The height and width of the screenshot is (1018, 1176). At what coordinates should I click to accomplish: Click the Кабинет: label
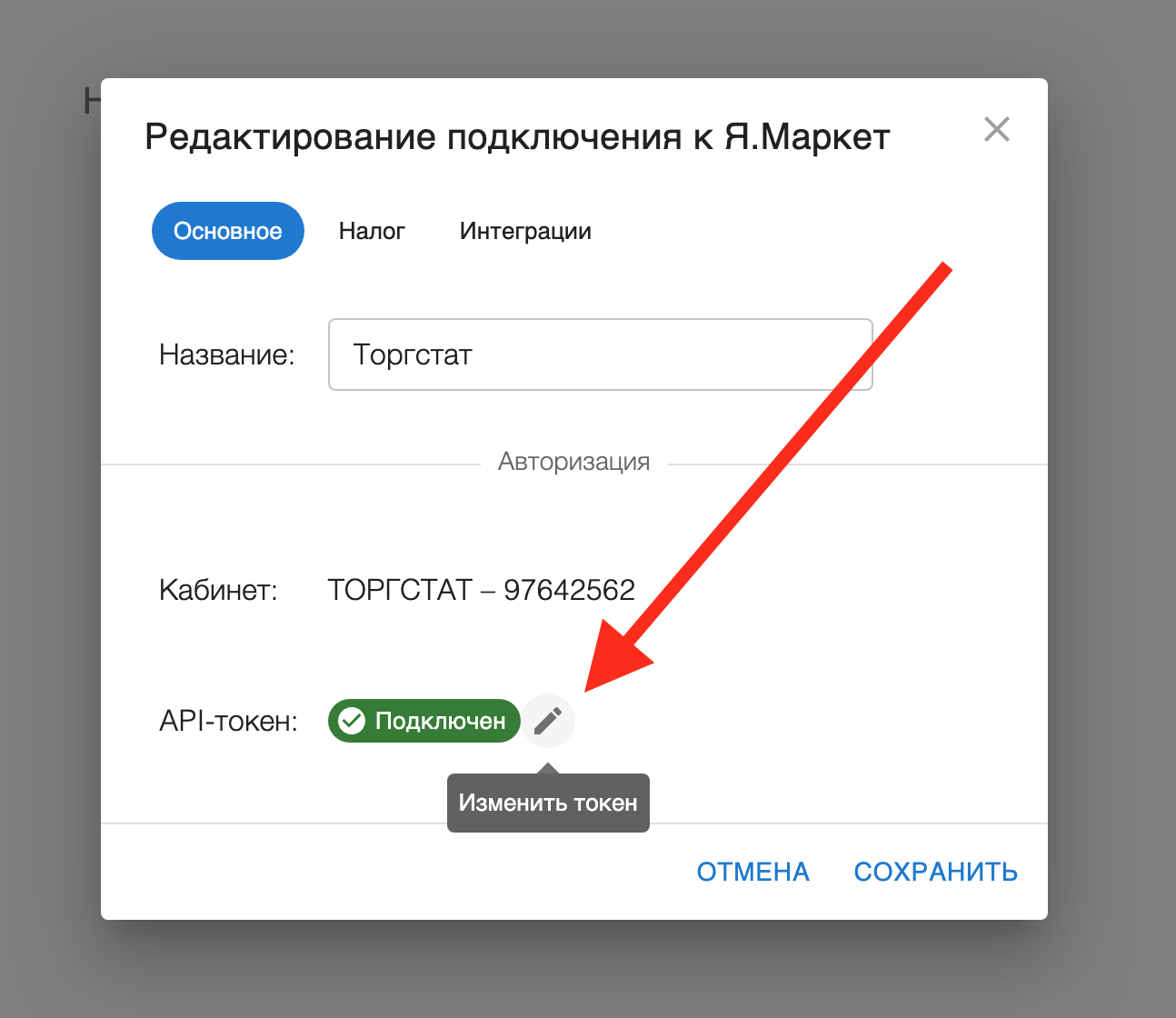(x=218, y=590)
